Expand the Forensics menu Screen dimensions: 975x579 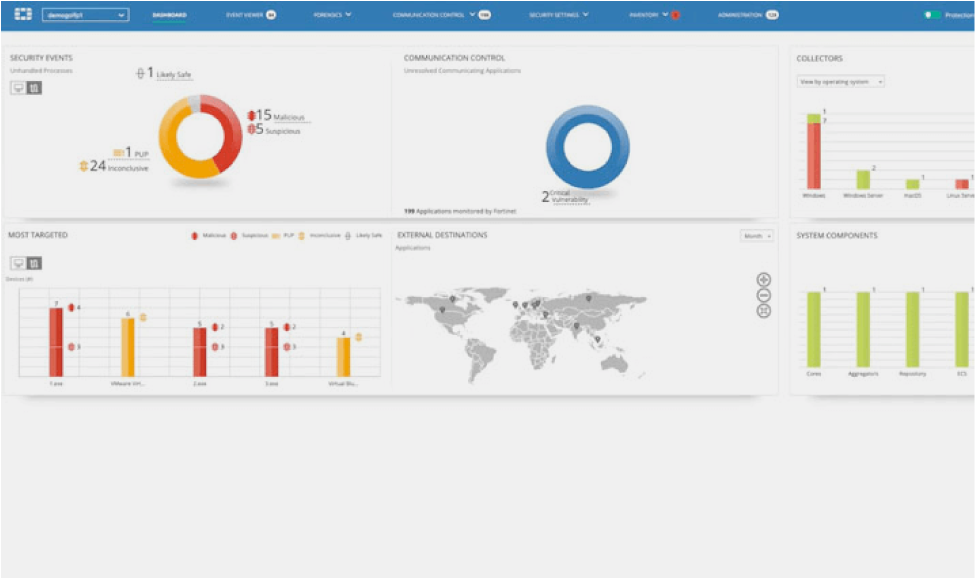pyautogui.click(x=332, y=14)
